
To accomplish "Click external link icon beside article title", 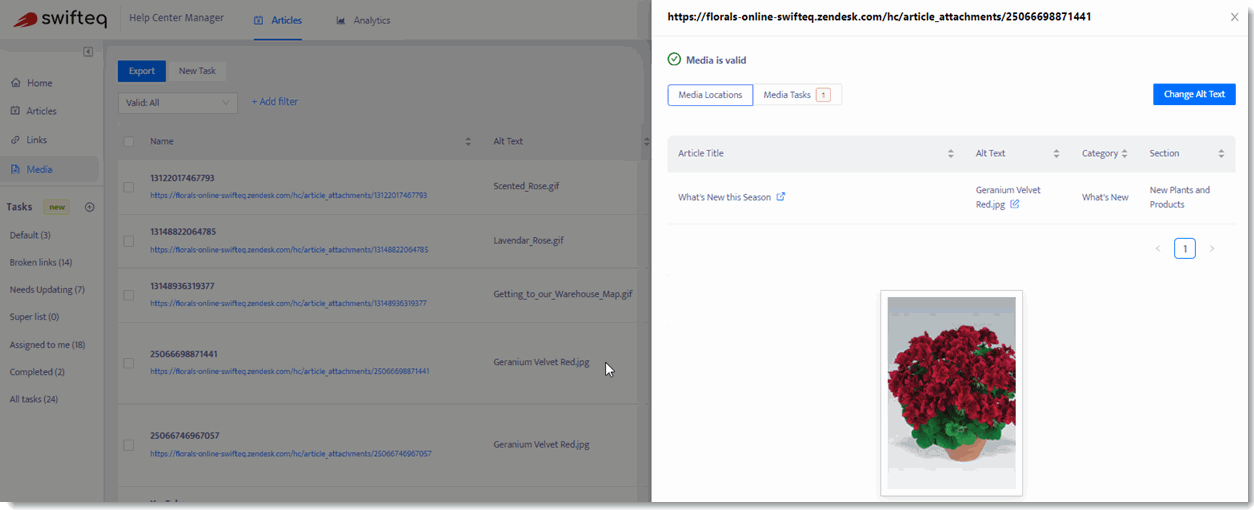I will pos(781,196).
